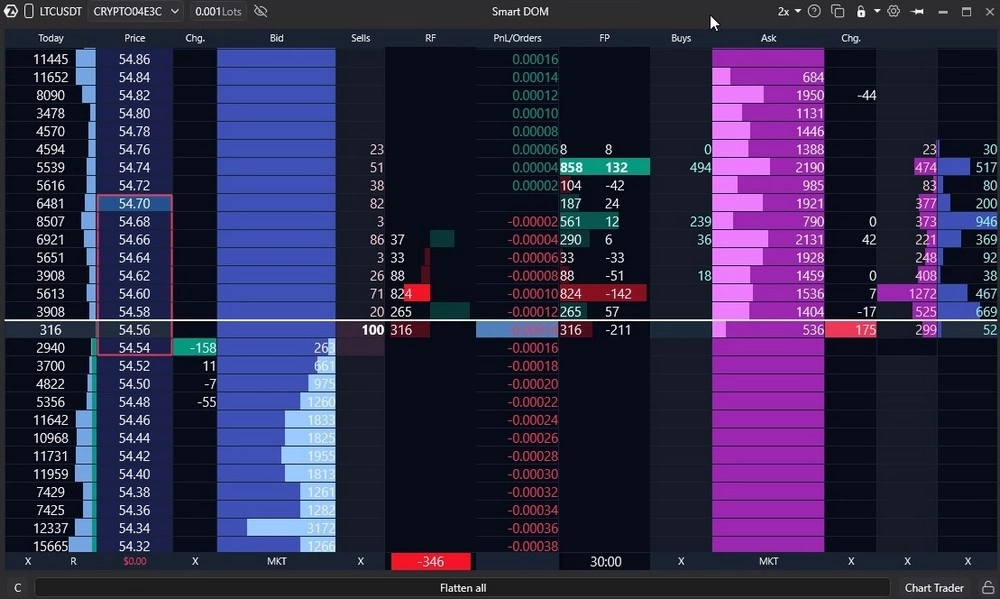1000x599 pixels.
Task: Click the red -346 PnL cell
Action: 430,561
